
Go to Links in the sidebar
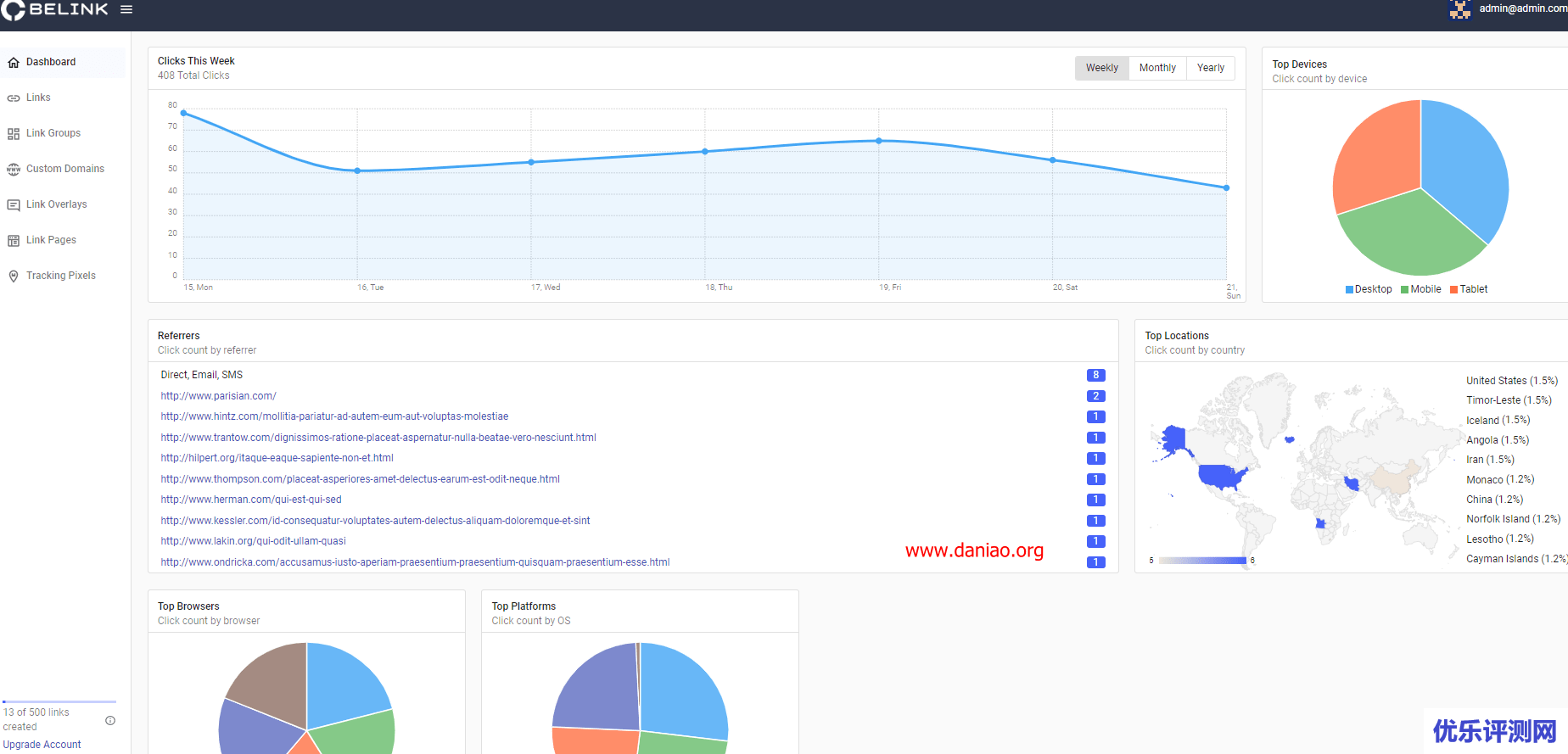click(x=63, y=98)
